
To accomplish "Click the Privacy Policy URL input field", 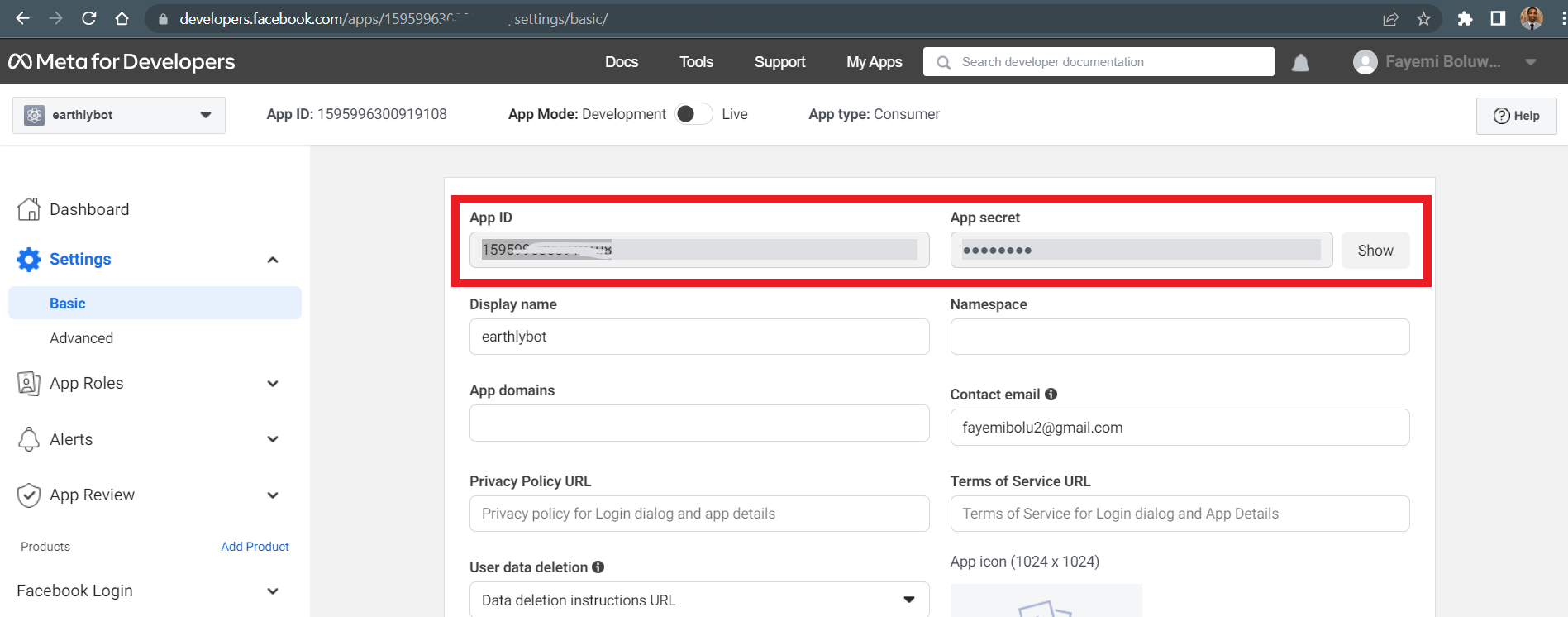I will tap(699, 514).
